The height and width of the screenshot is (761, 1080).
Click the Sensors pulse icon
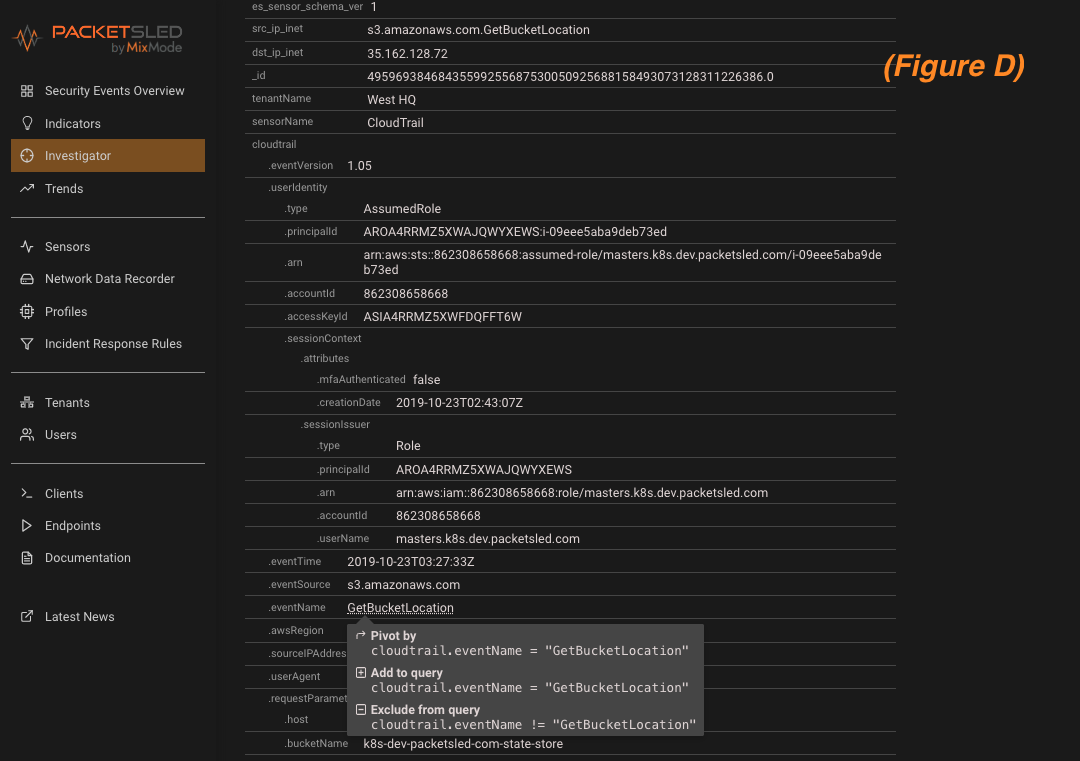point(27,247)
